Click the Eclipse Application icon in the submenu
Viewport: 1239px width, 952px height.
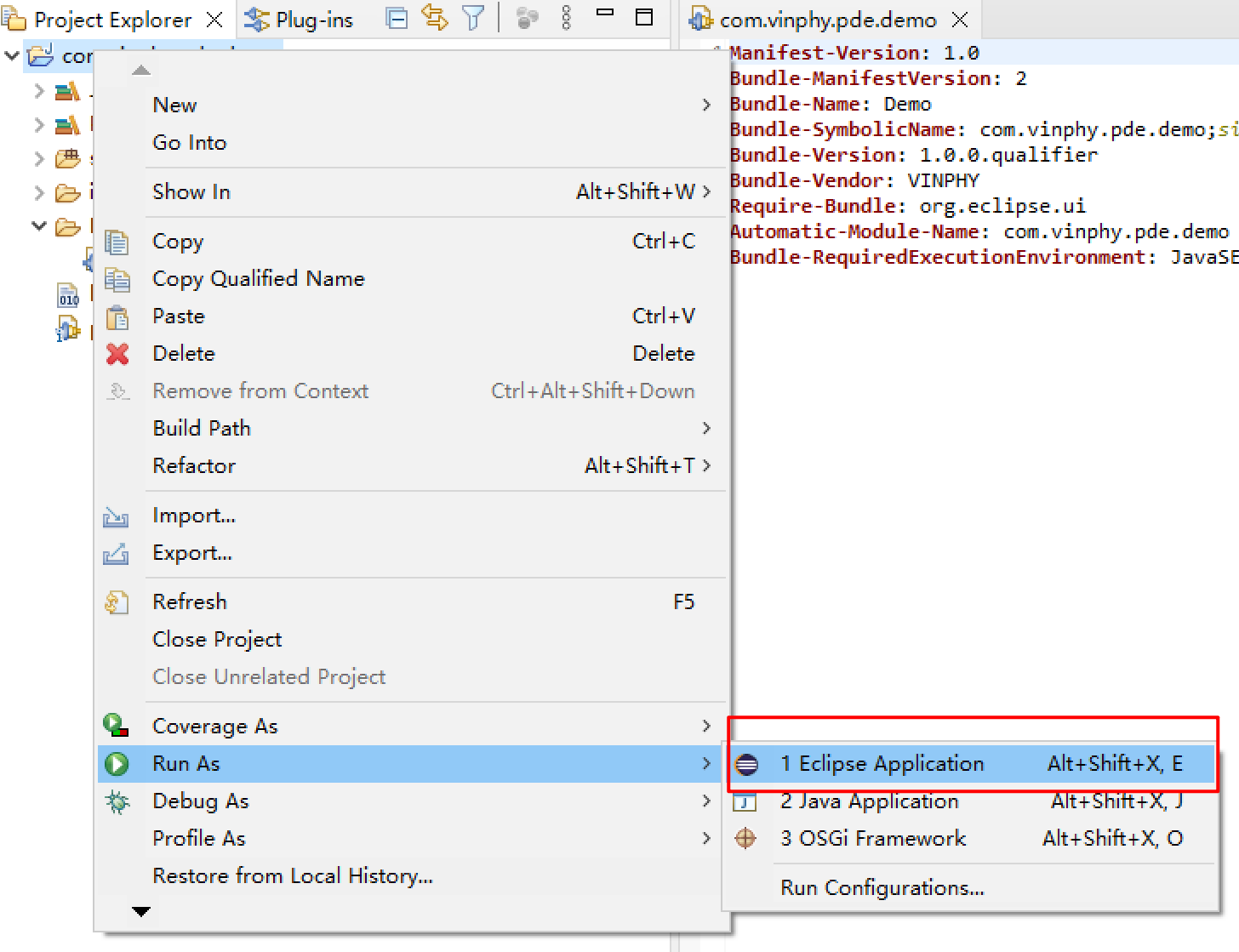(x=746, y=764)
